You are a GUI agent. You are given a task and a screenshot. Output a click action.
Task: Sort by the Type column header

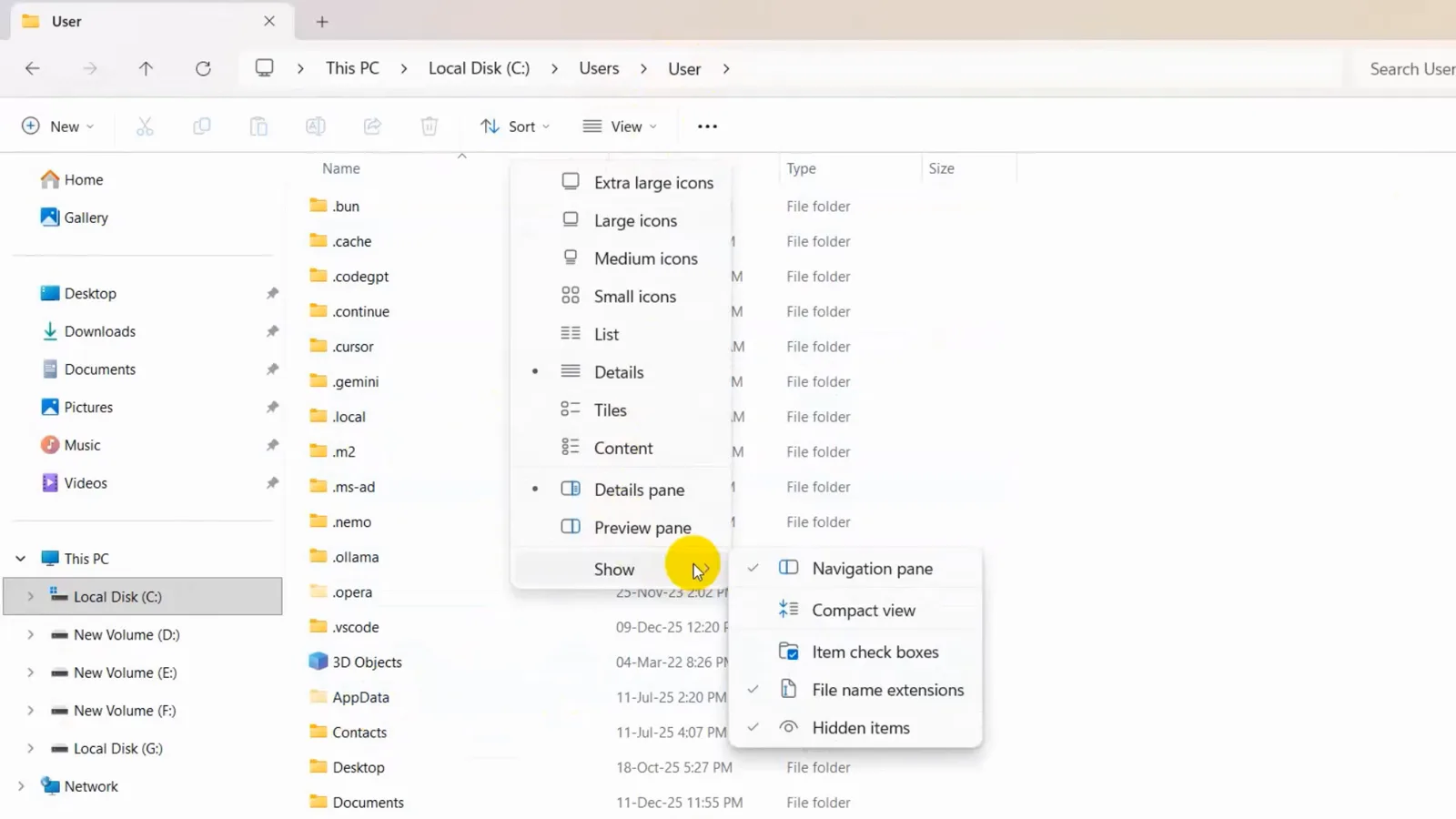pyautogui.click(x=801, y=168)
